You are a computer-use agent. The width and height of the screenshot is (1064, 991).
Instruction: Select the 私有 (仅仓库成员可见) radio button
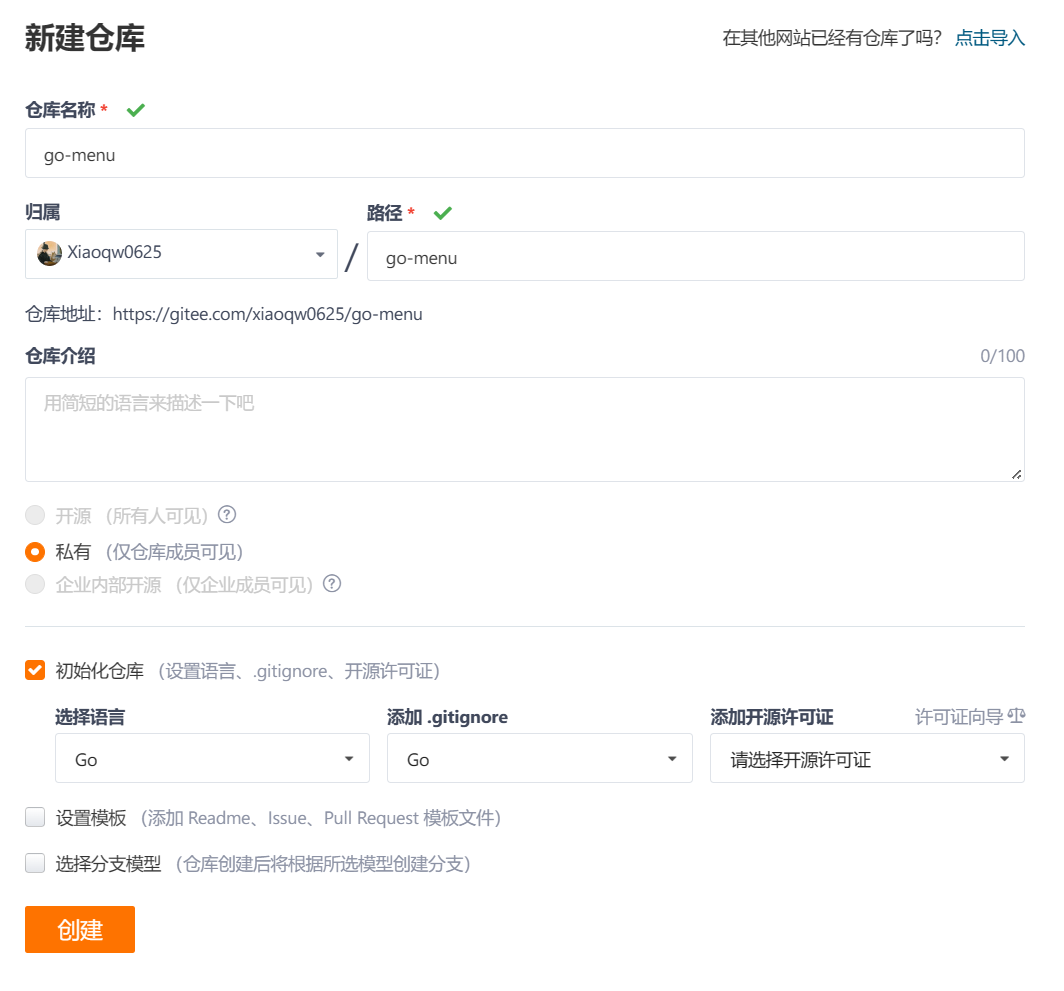(35, 552)
